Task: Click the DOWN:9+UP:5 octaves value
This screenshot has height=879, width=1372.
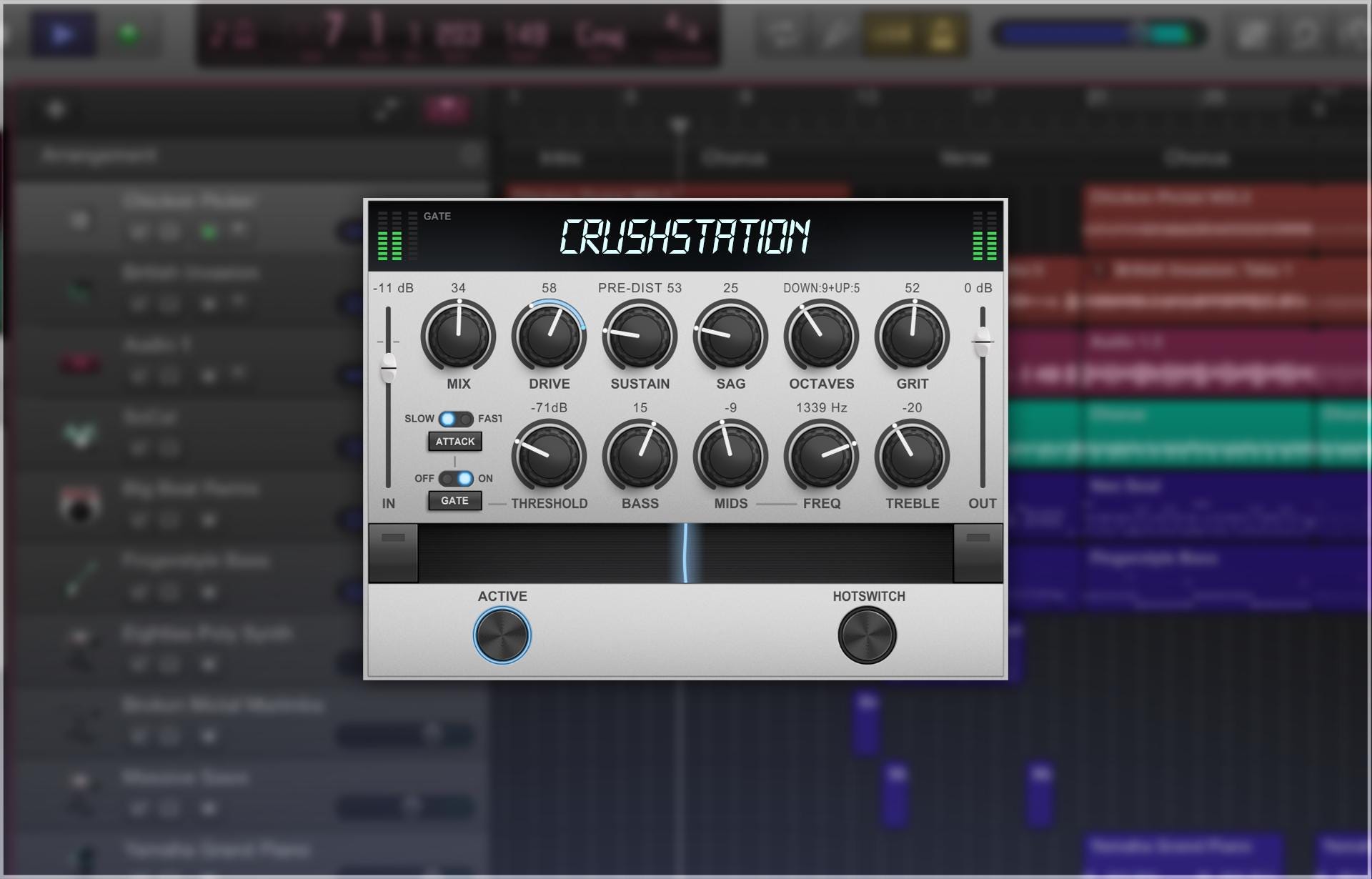Action: pos(821,288)
